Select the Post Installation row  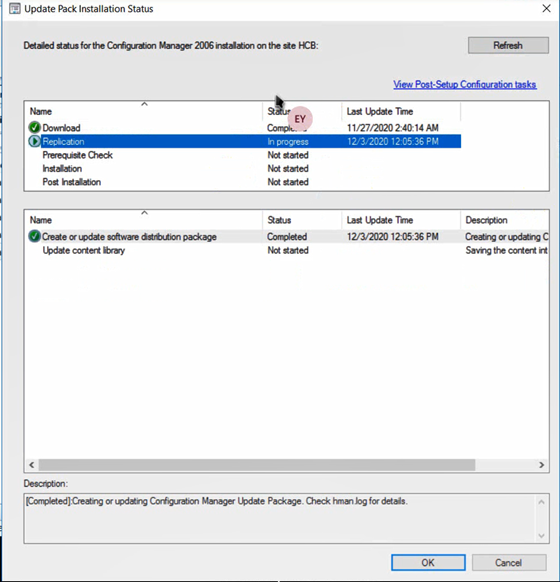(244, 182)
